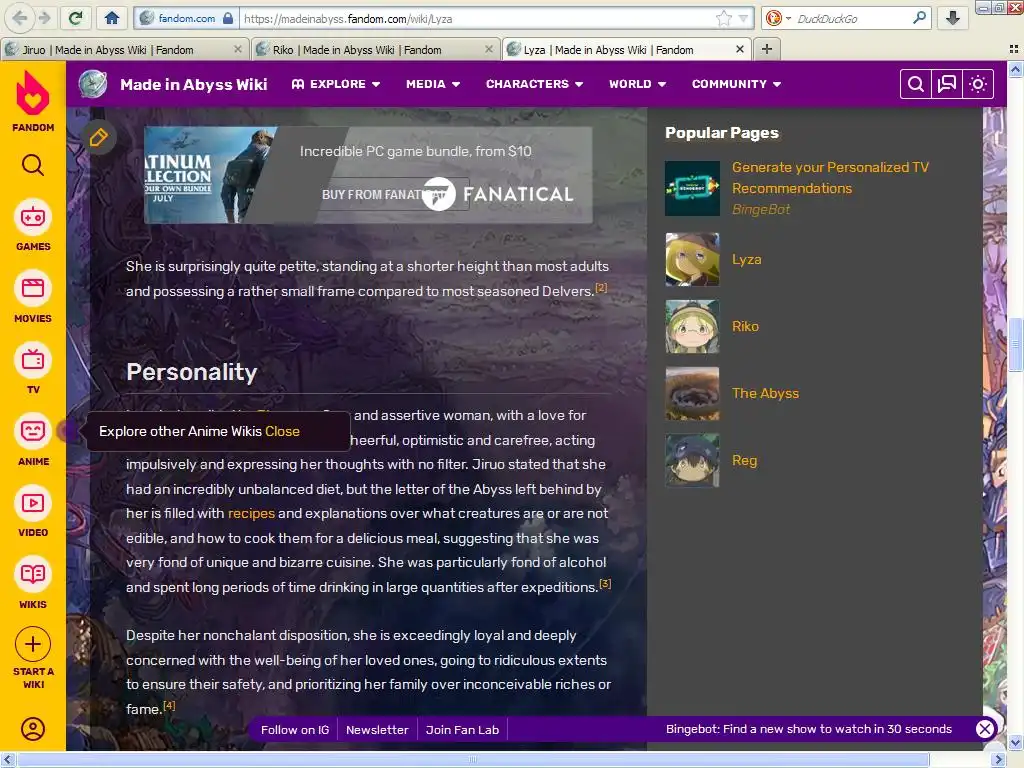Open the discussions speech bubble icon

(x=947, y=84)
